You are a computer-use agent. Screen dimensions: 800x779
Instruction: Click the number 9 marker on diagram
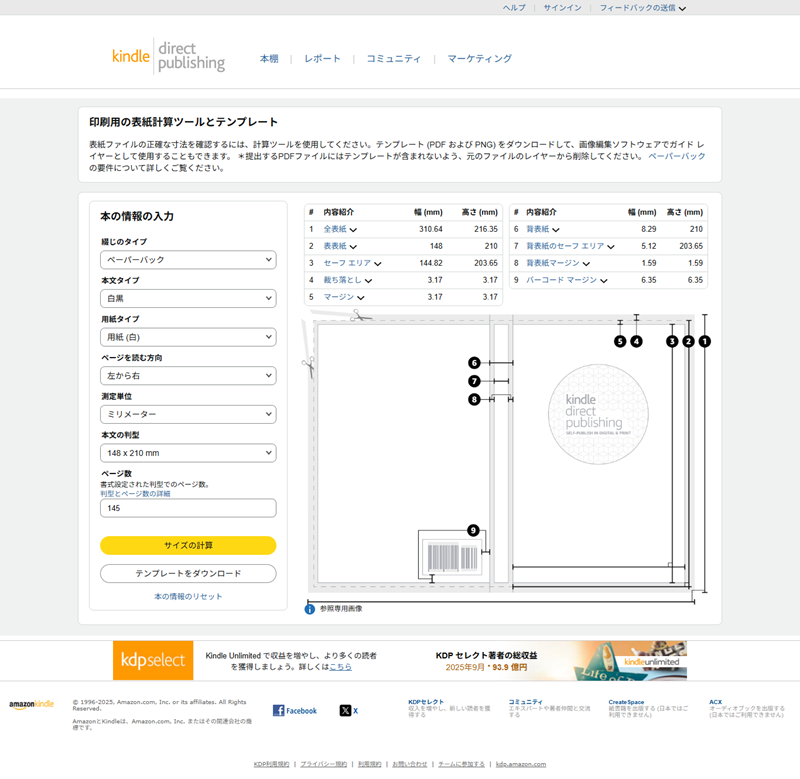pos(473,530)
